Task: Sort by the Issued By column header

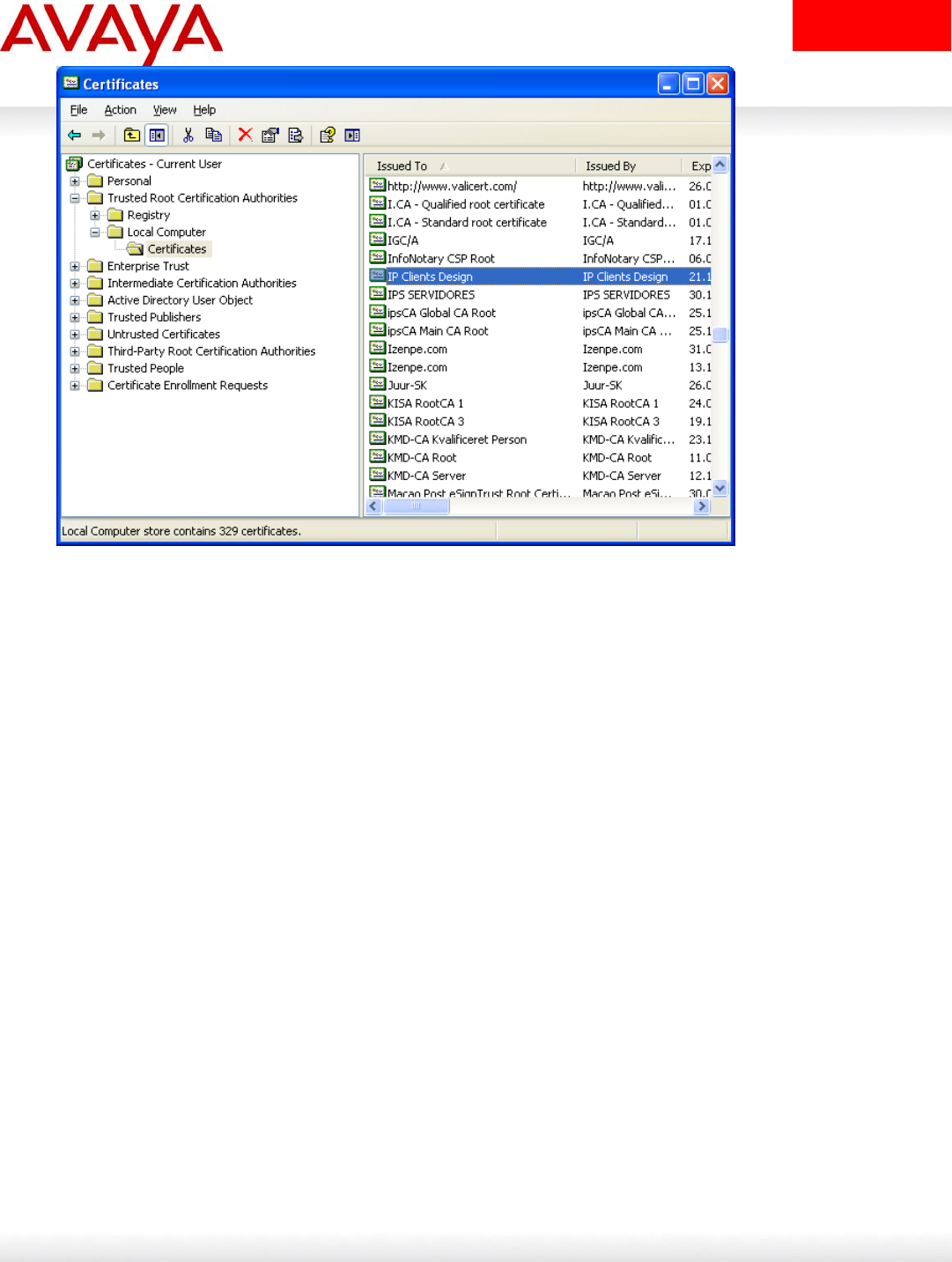Action: tap(628, 166)
